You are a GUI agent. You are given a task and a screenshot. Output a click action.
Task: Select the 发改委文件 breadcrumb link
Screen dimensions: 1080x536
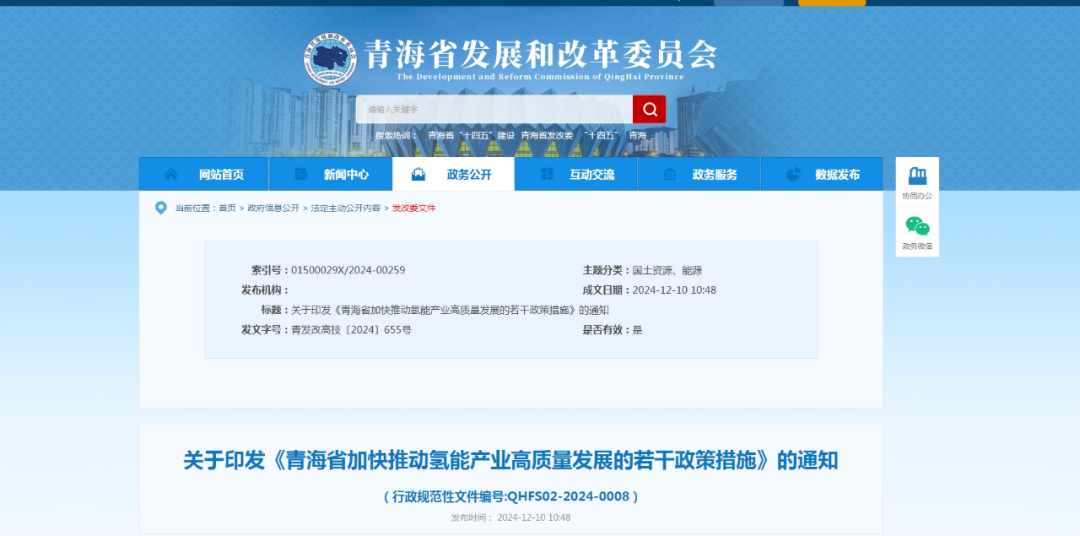coord(413,208)
